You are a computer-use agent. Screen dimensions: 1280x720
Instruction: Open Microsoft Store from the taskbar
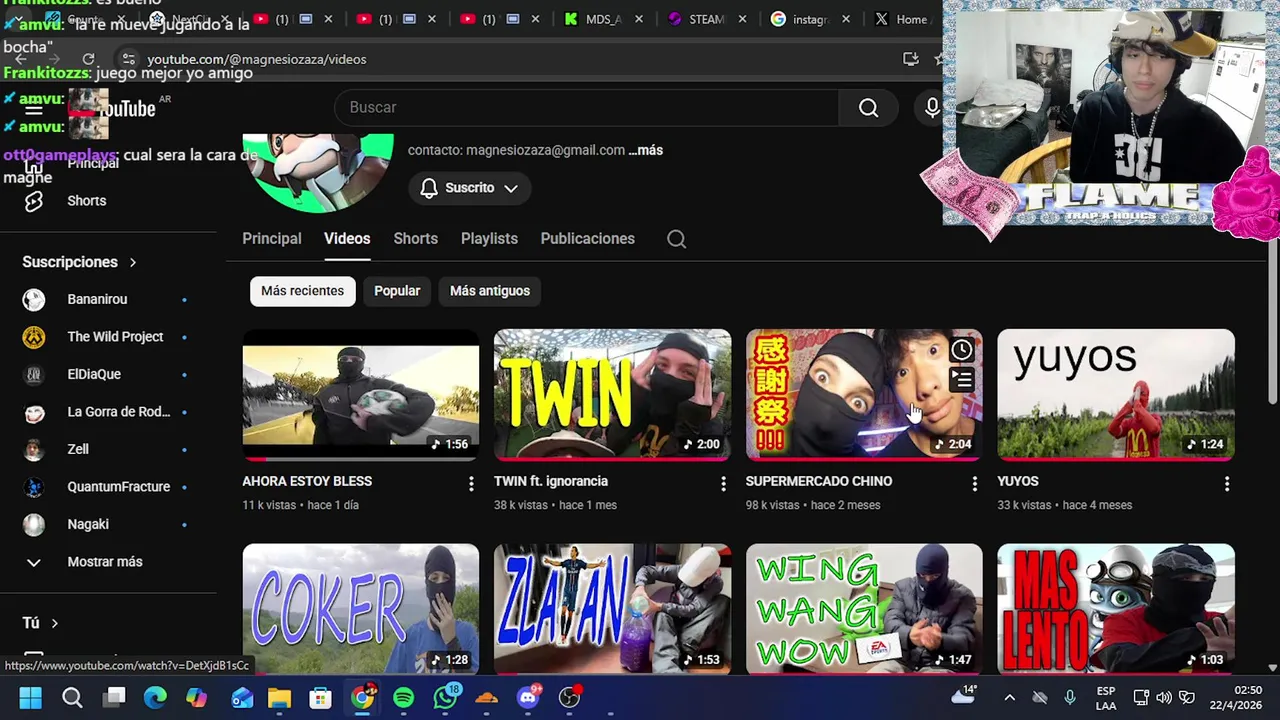[321, 697]
